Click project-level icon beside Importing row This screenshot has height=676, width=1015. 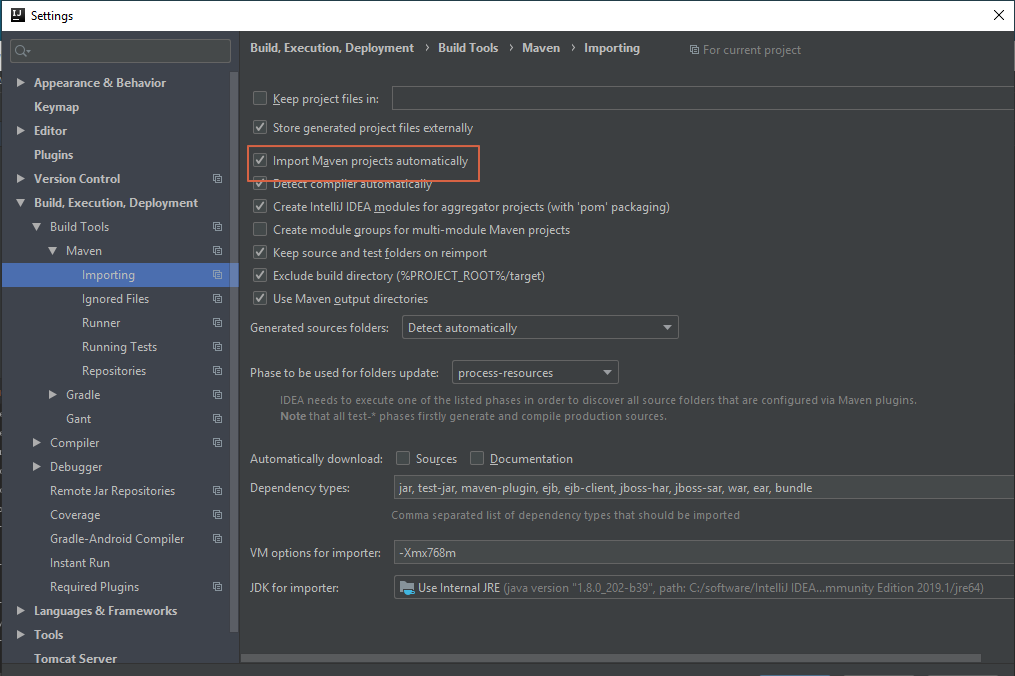click(x=218, y=275)
